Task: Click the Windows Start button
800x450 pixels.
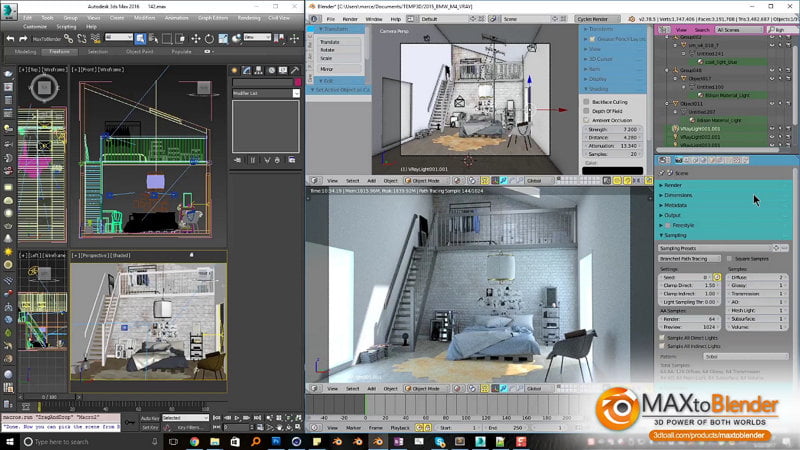Action: coord(10,442)
